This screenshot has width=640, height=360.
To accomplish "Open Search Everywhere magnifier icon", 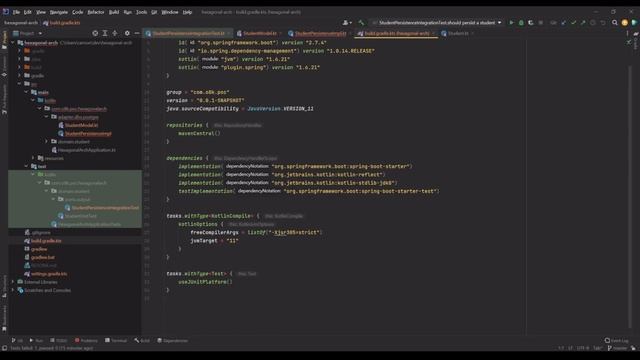I will tap(615, 23).
